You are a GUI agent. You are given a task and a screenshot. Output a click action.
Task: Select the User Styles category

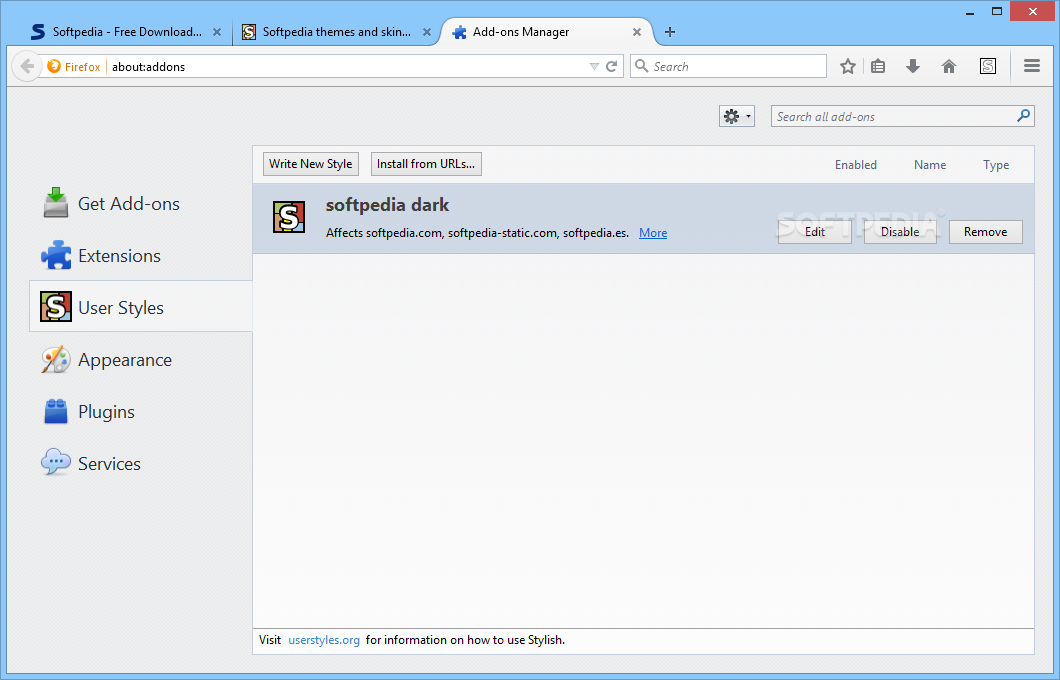tap(141, 307)
